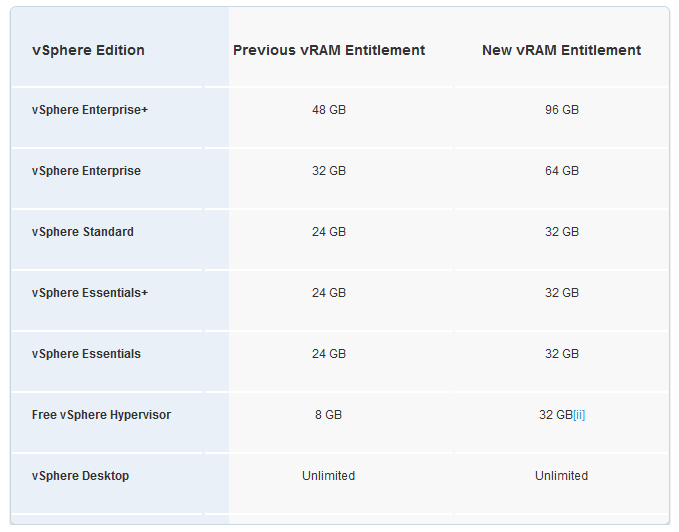Click vSphere Desktop's previous Unlimited cell
Screen dimensions: 679x532
pos(328,476)
